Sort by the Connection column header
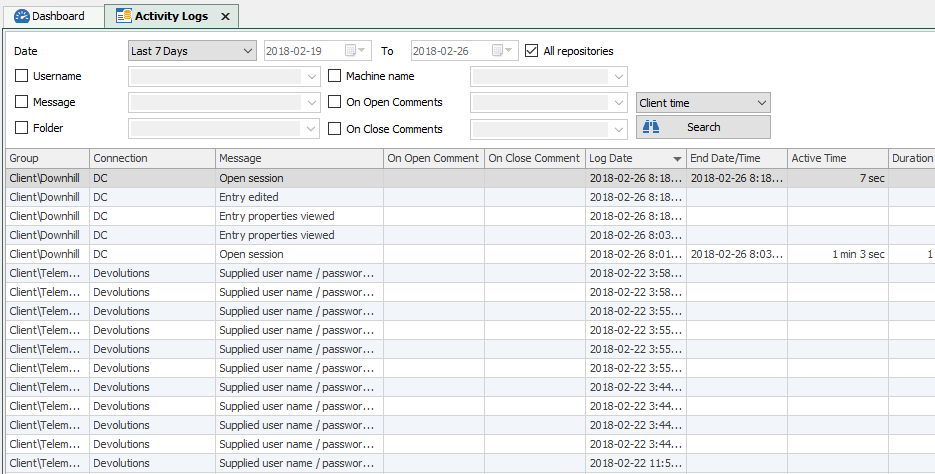 [x=153, y=159]
